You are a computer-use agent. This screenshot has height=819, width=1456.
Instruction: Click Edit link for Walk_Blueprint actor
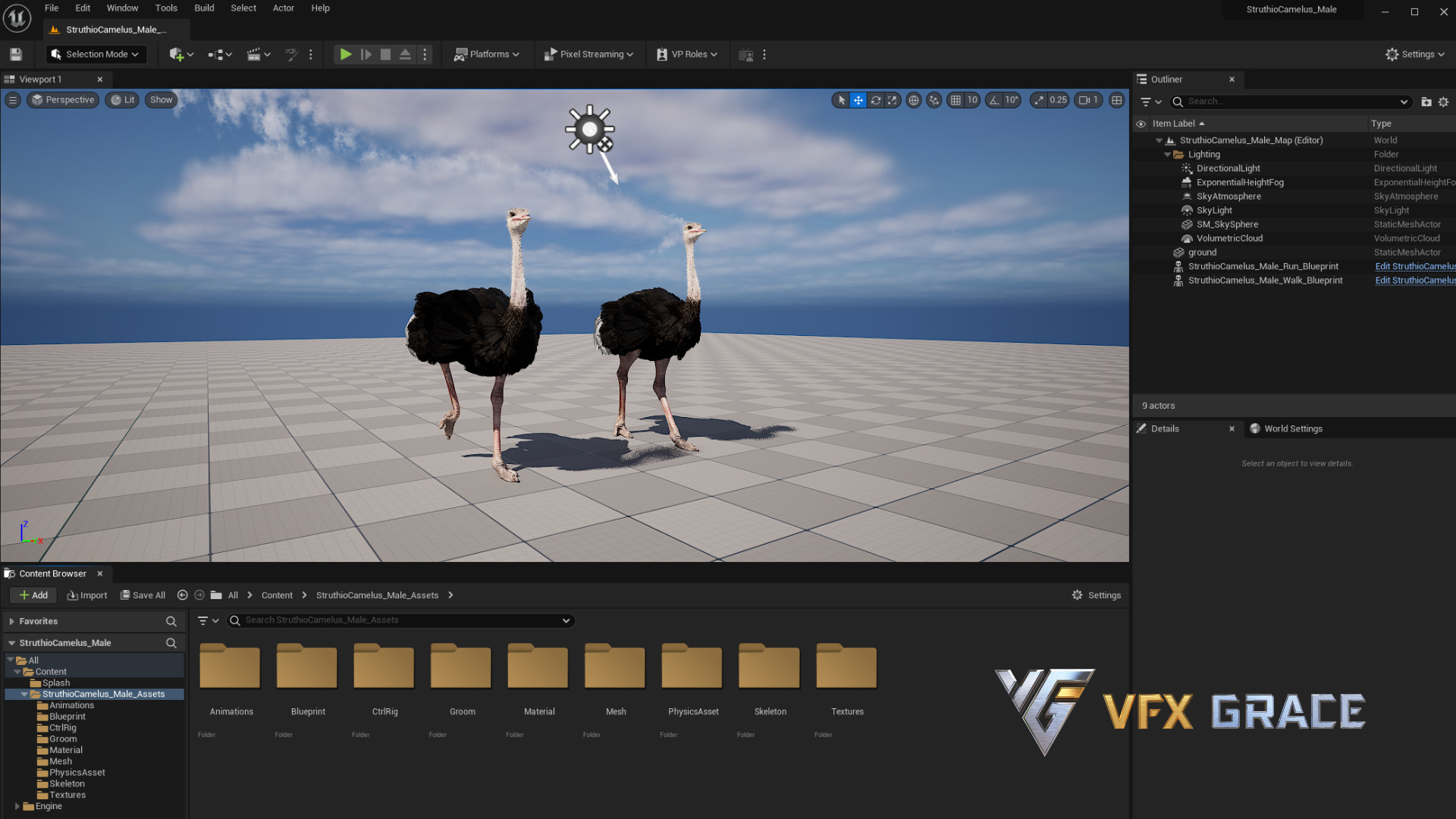(1415, 281)
